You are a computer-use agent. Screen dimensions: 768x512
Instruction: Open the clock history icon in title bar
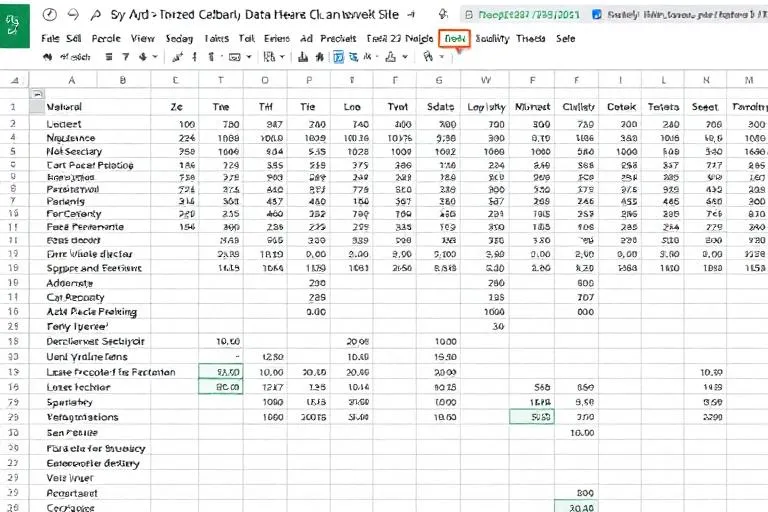[49, 15]
